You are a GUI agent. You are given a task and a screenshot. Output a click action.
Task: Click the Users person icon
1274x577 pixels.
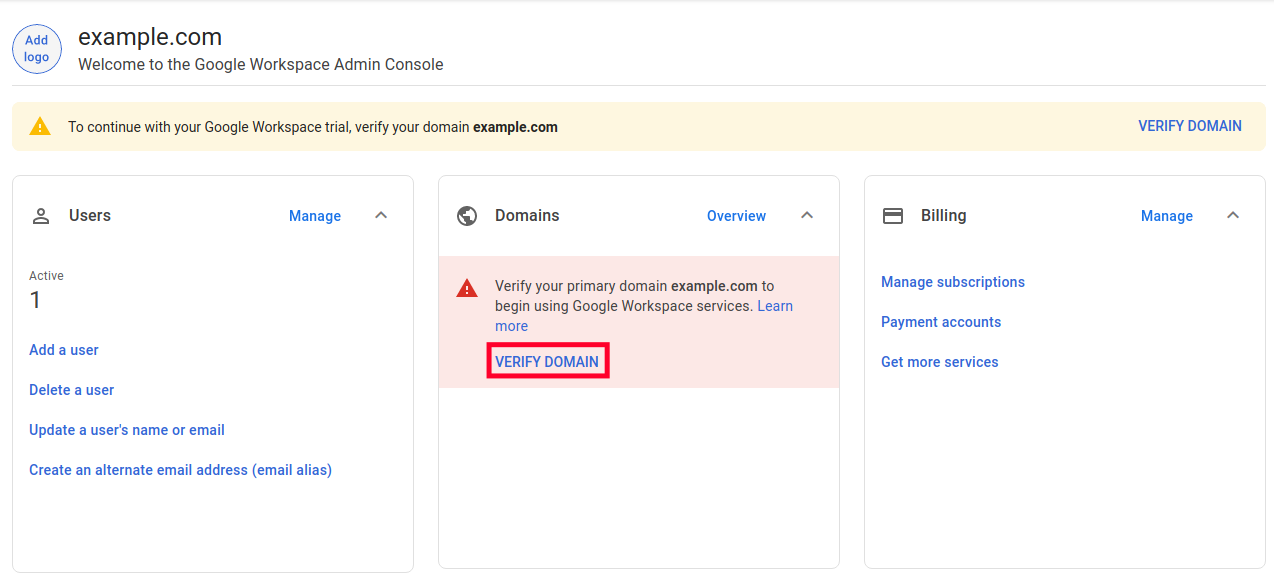coord(41,216)
